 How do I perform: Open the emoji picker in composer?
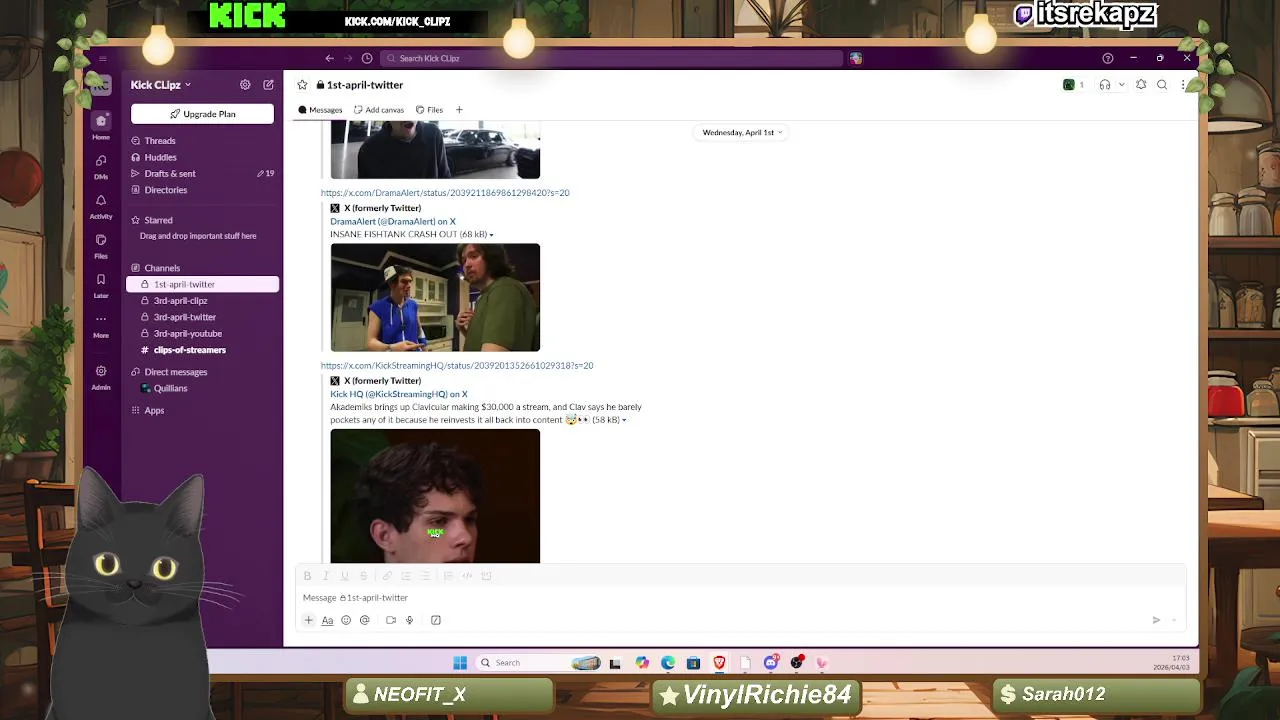coord(346,620)
